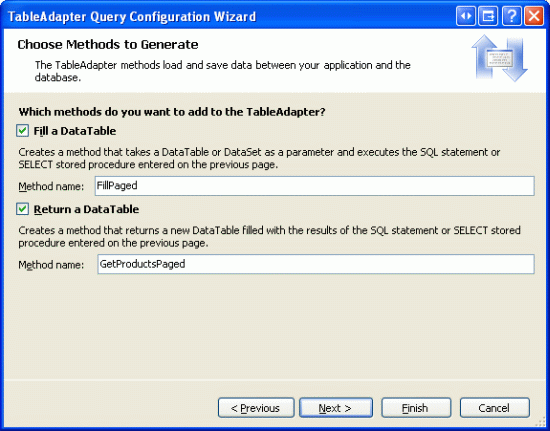Open help with the question mark icon
The height and width of the screenshot is (431, 550).
511,16
